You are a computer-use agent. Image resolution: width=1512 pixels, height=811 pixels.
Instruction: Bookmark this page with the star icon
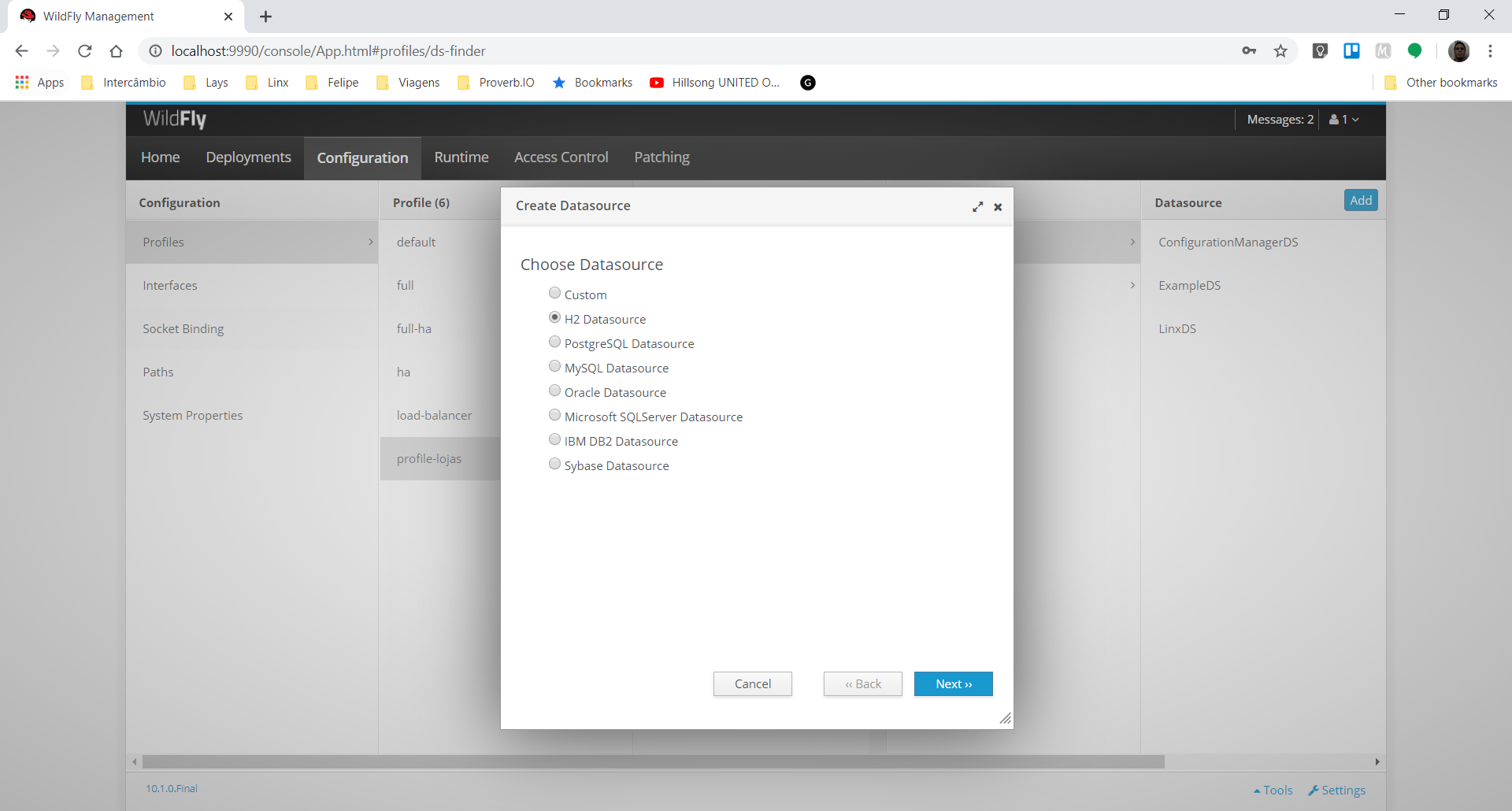[1280, 51]
